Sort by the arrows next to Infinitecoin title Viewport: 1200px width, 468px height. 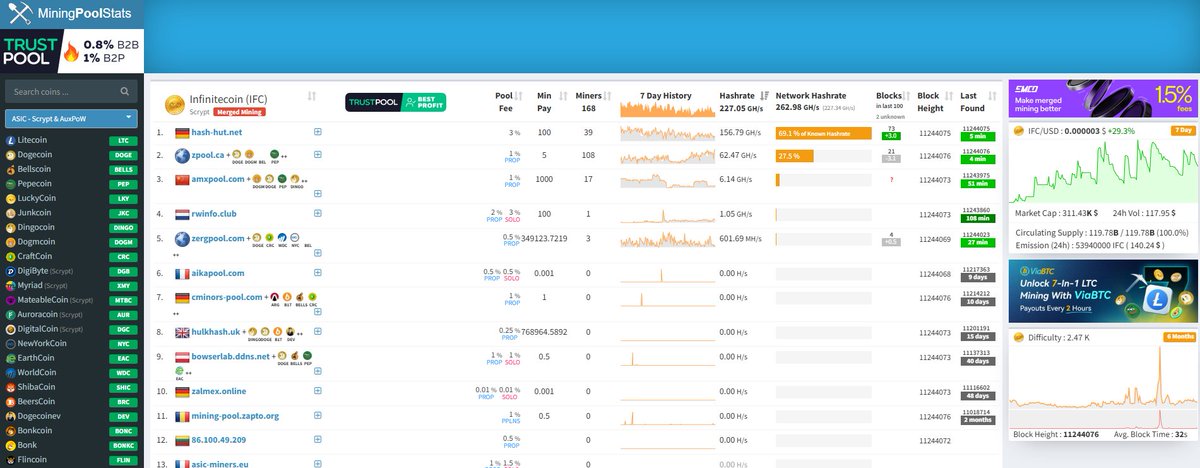[x=312, y=96]
